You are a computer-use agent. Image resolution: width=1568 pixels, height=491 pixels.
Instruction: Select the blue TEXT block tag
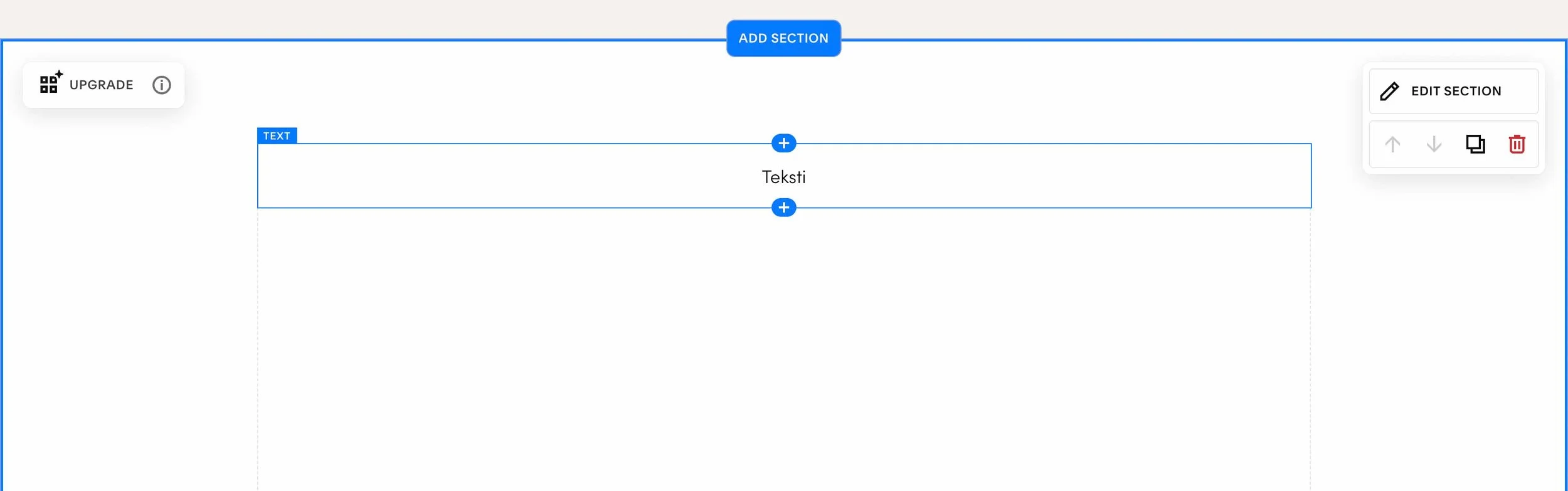[277, 135]
